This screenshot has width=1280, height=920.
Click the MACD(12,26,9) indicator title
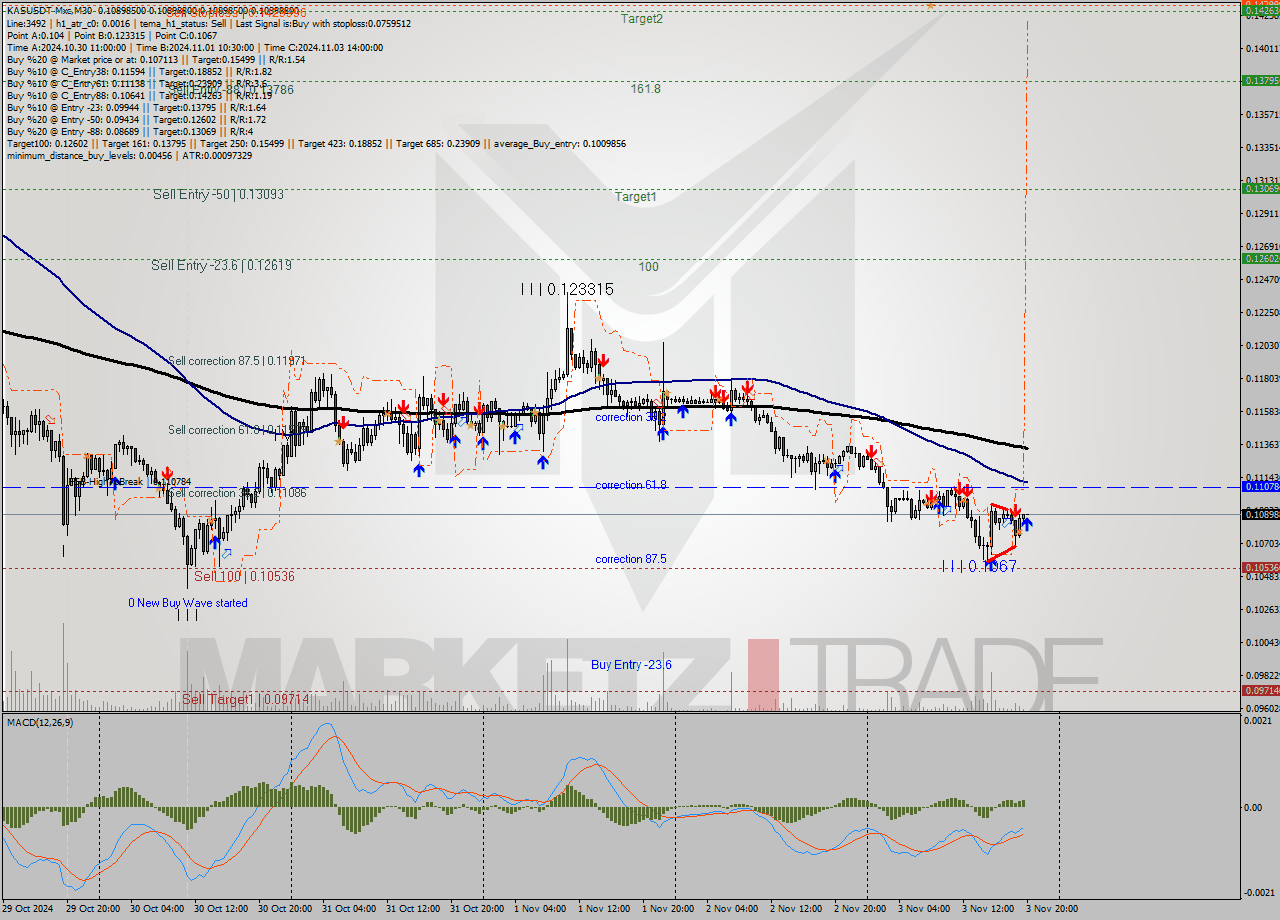coord(40,722)
